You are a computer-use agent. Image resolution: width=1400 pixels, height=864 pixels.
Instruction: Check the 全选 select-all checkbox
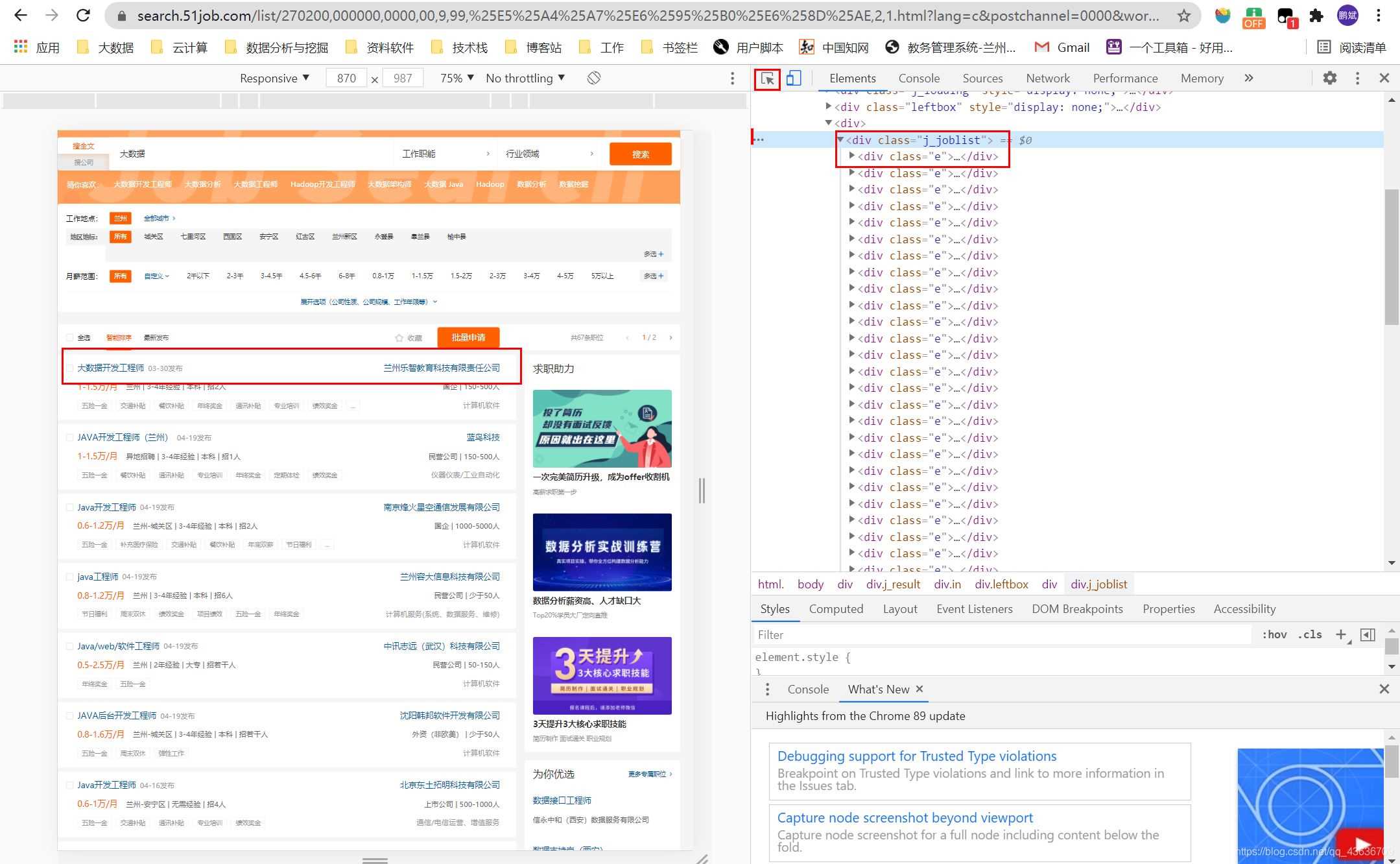coord(70,337)
